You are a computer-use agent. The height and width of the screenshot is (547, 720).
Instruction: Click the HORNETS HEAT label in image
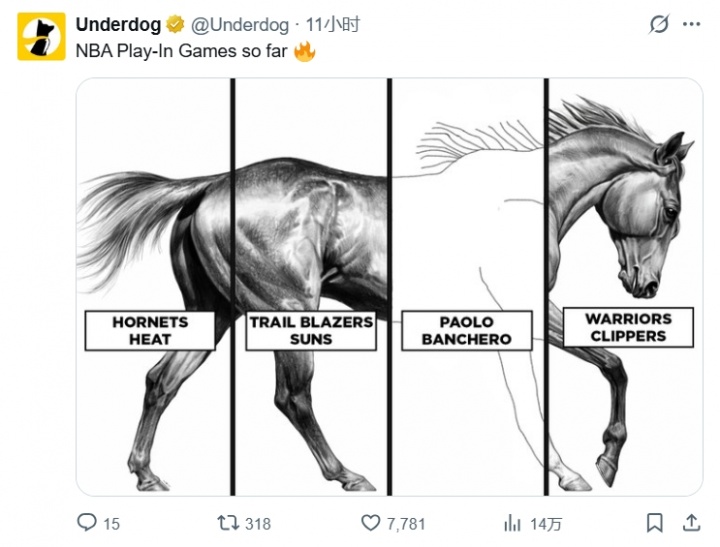pyautogui.click(x=150, y=331)
